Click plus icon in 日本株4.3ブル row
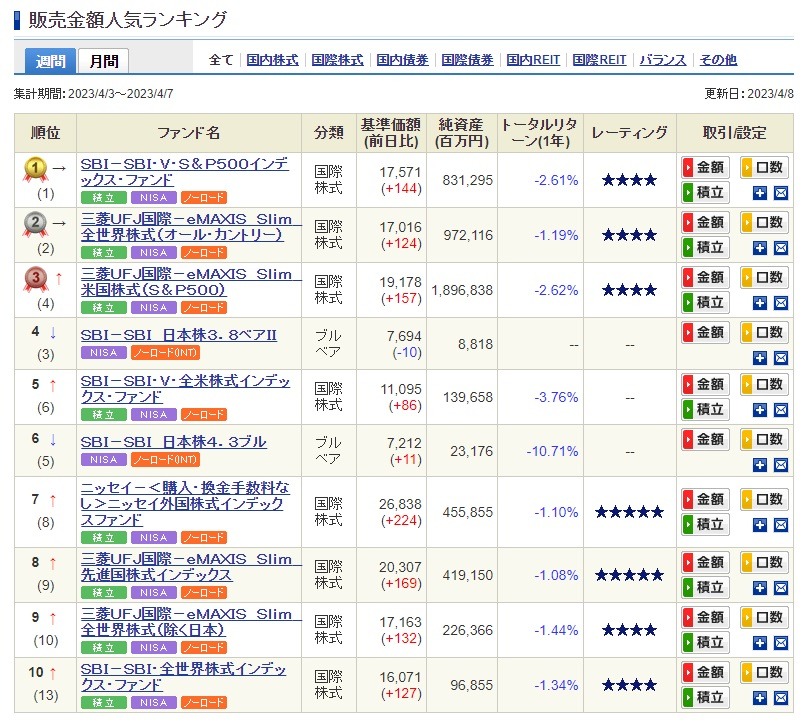Screen dimensions: 809x725 coord(759,465)
